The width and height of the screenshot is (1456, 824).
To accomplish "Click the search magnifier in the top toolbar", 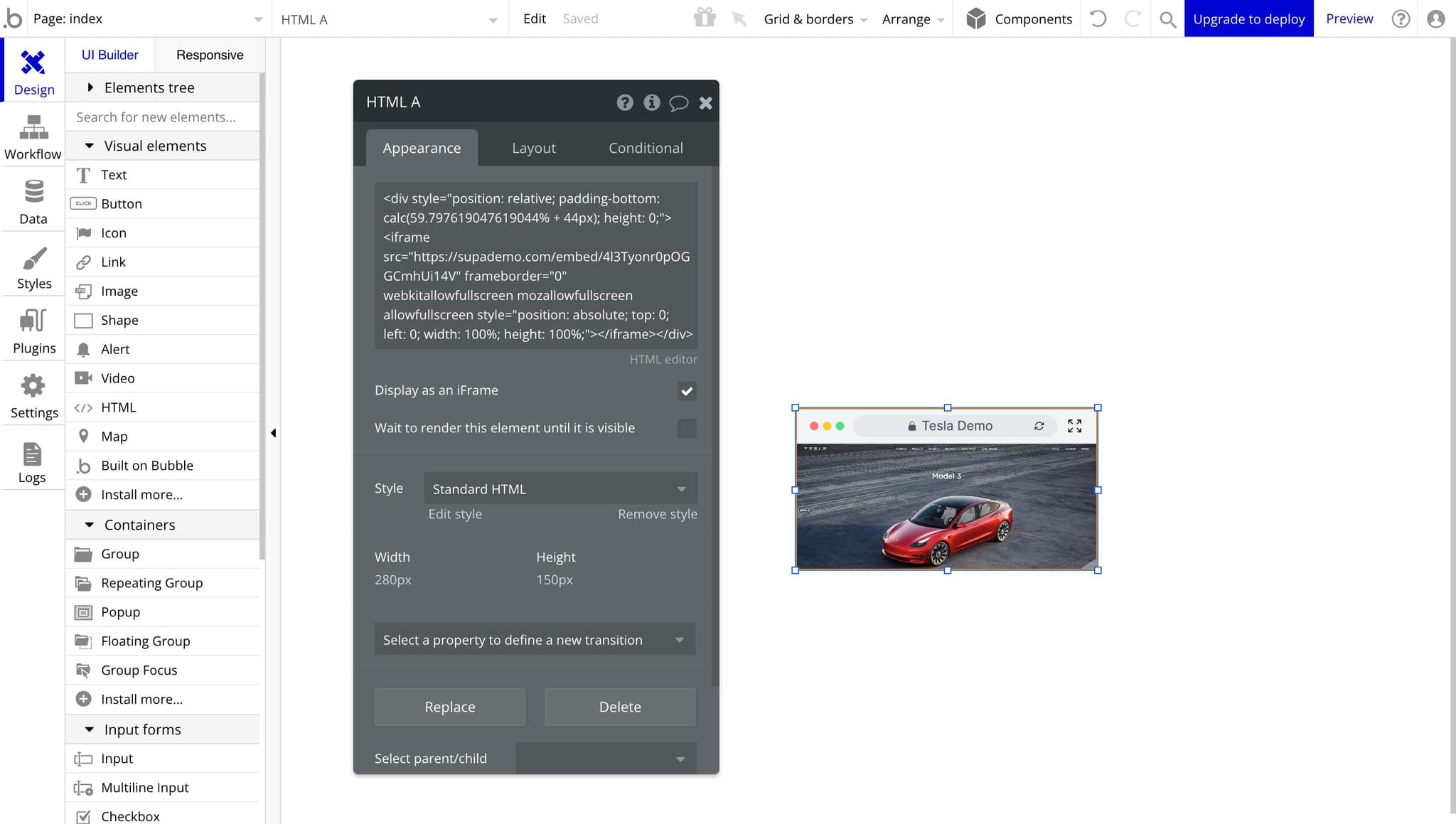I will coord(1167,19).
